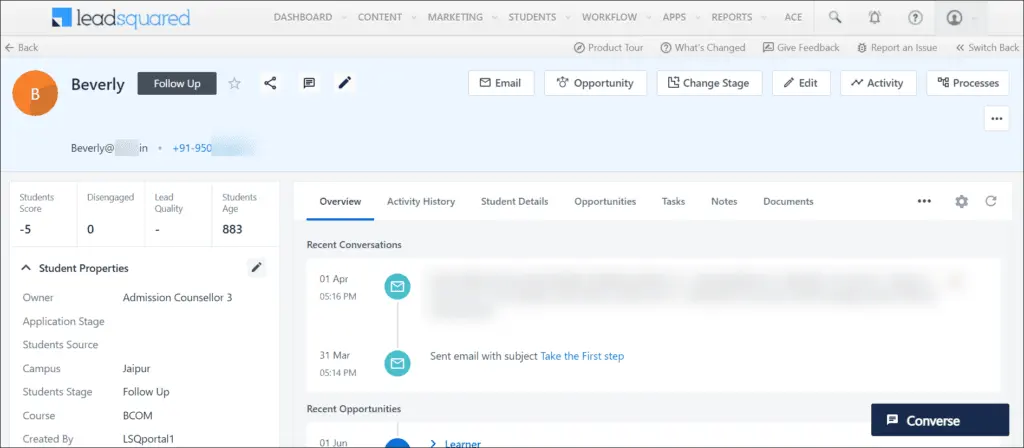
Task: Expand the Learner opportunity row
Action: (x=433, y=443)
